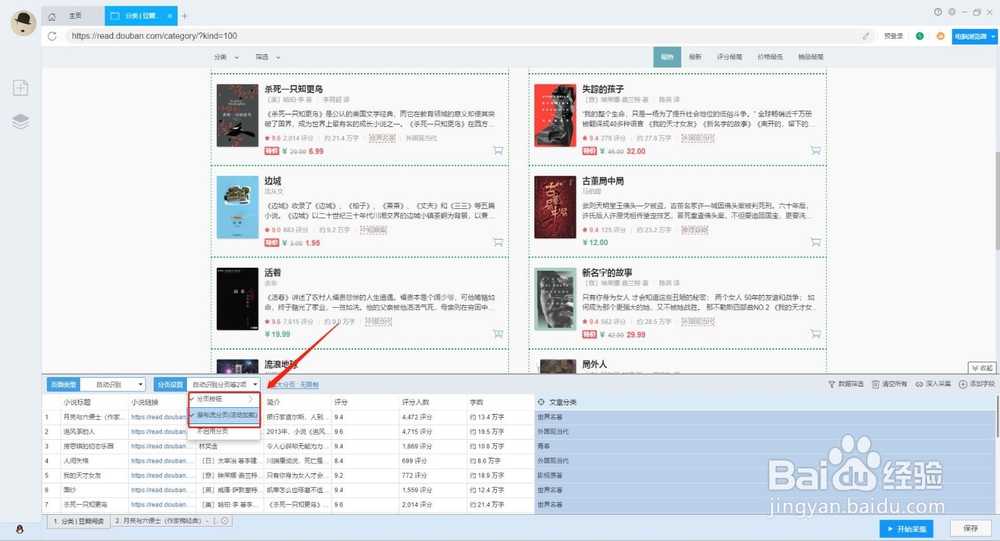This screenshot has width=1000, height=541.
Task: Add 杀死一只知更鸟 to cart via cart icon
Action: (497, 151)
